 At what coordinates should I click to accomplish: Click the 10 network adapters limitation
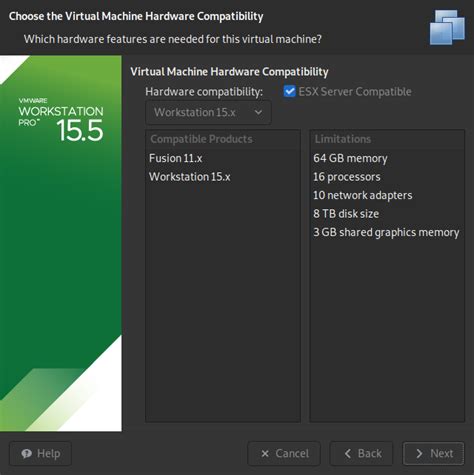(x=363, y=195)
